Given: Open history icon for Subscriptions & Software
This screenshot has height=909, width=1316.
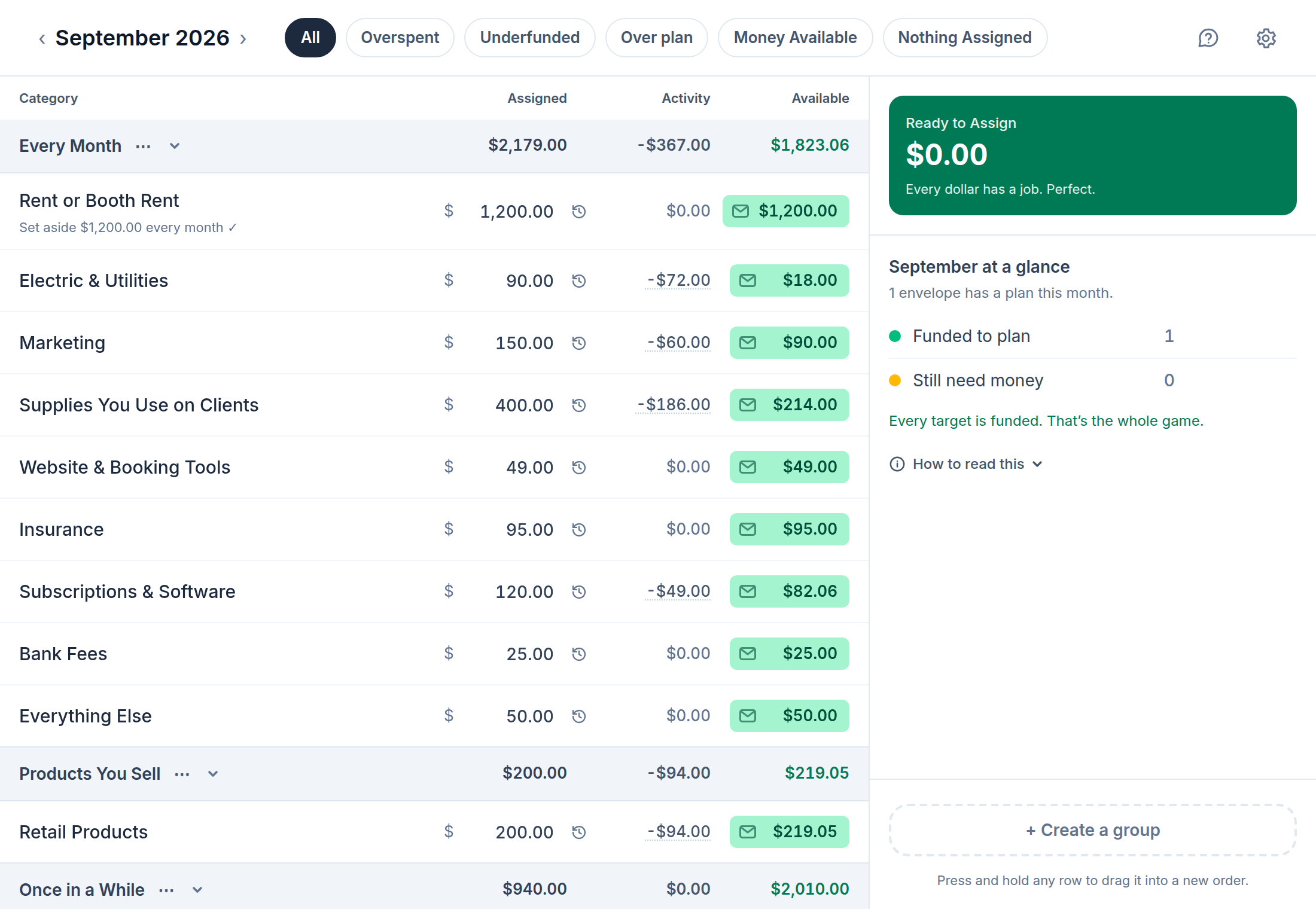Looking at the screenshot, I should pyautogui.click(x=578, y=591).
